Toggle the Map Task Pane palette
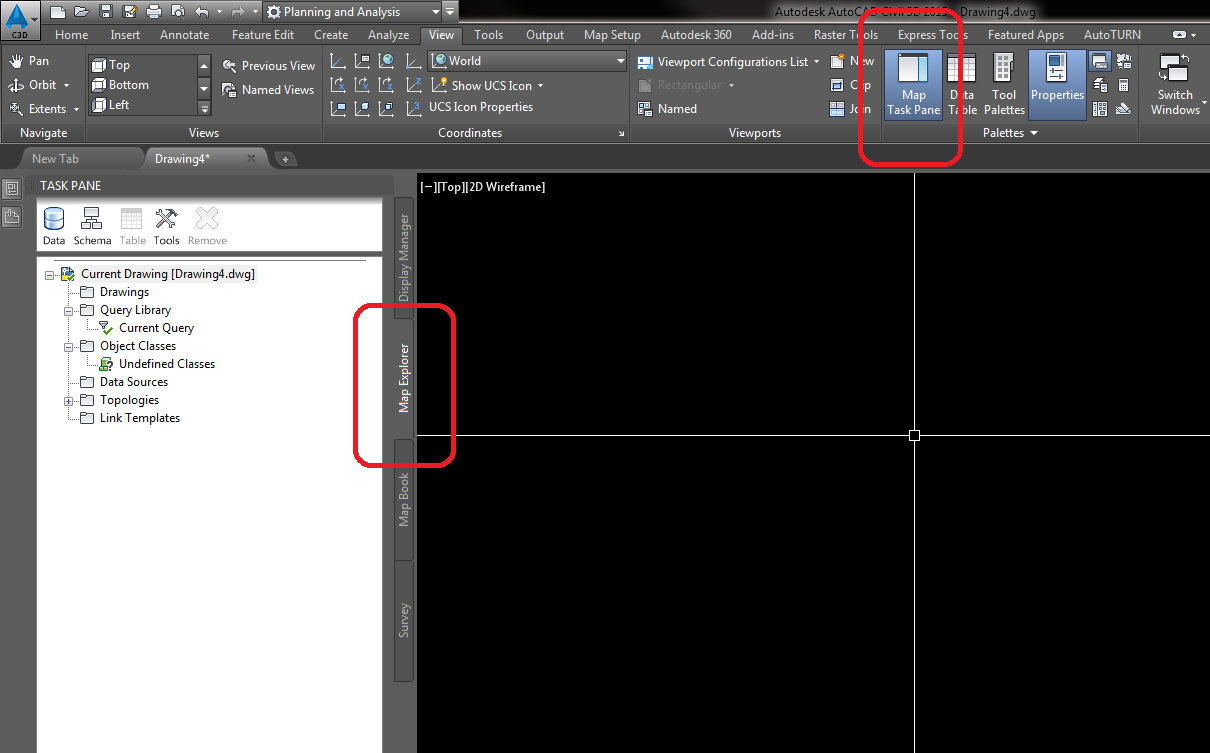This screenshot has height=753, width=1210. [x=914, y=84]
